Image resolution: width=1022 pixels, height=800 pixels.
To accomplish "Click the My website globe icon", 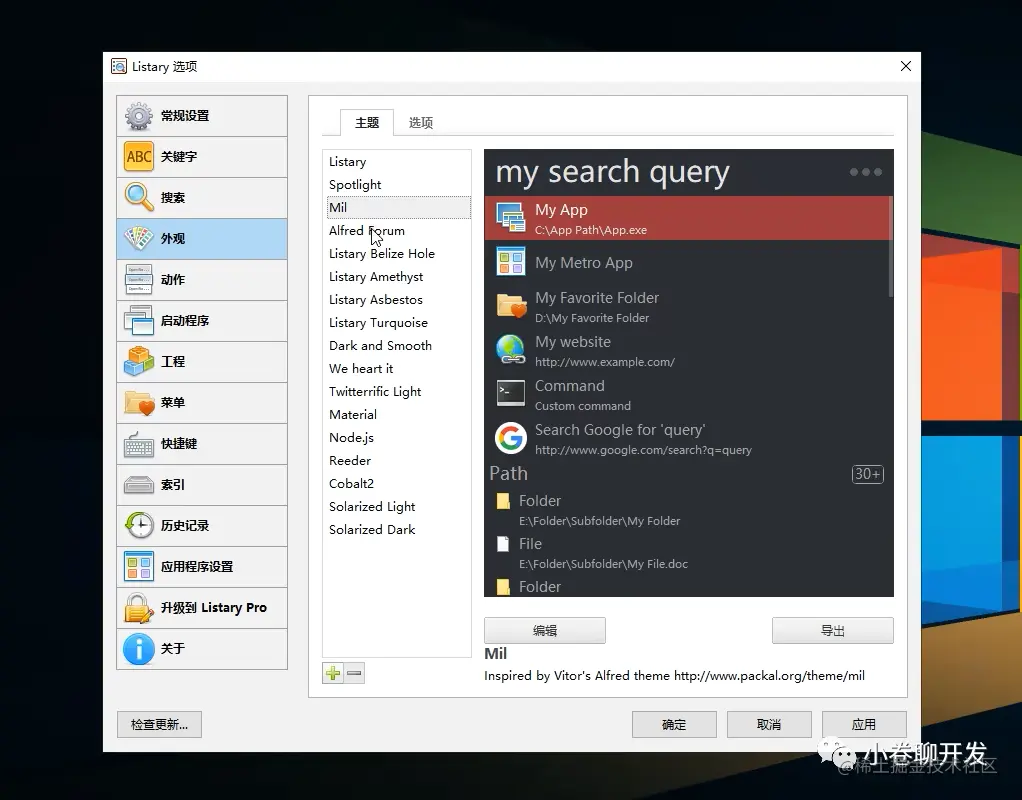I will click(x=510, y=350).
